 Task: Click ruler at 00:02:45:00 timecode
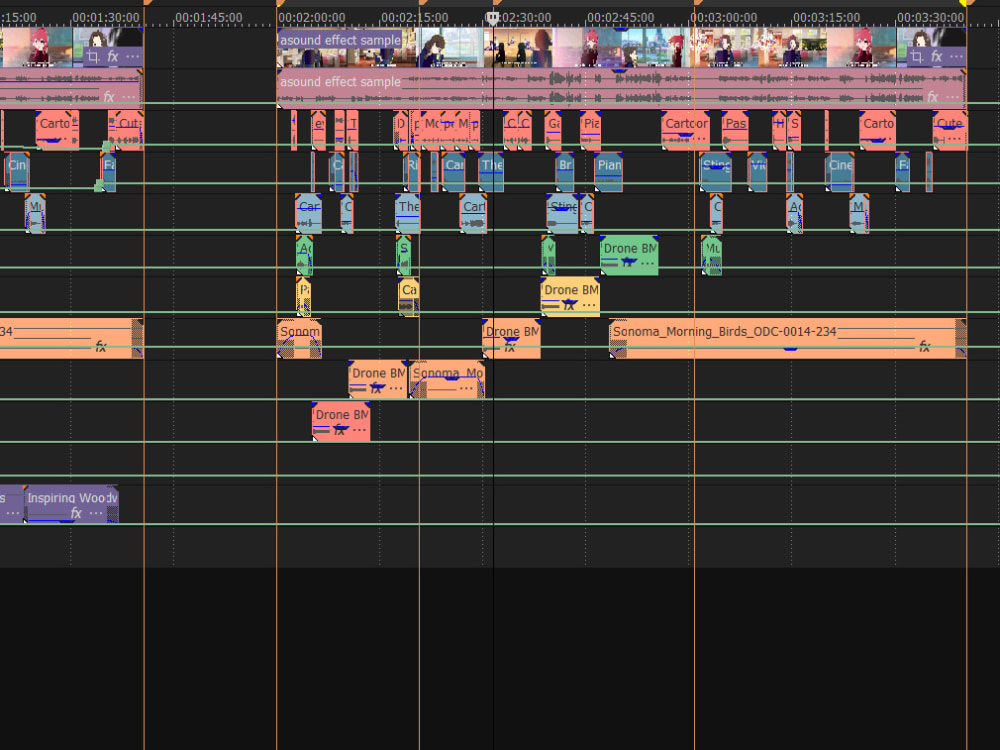click(x=621, y=17)
